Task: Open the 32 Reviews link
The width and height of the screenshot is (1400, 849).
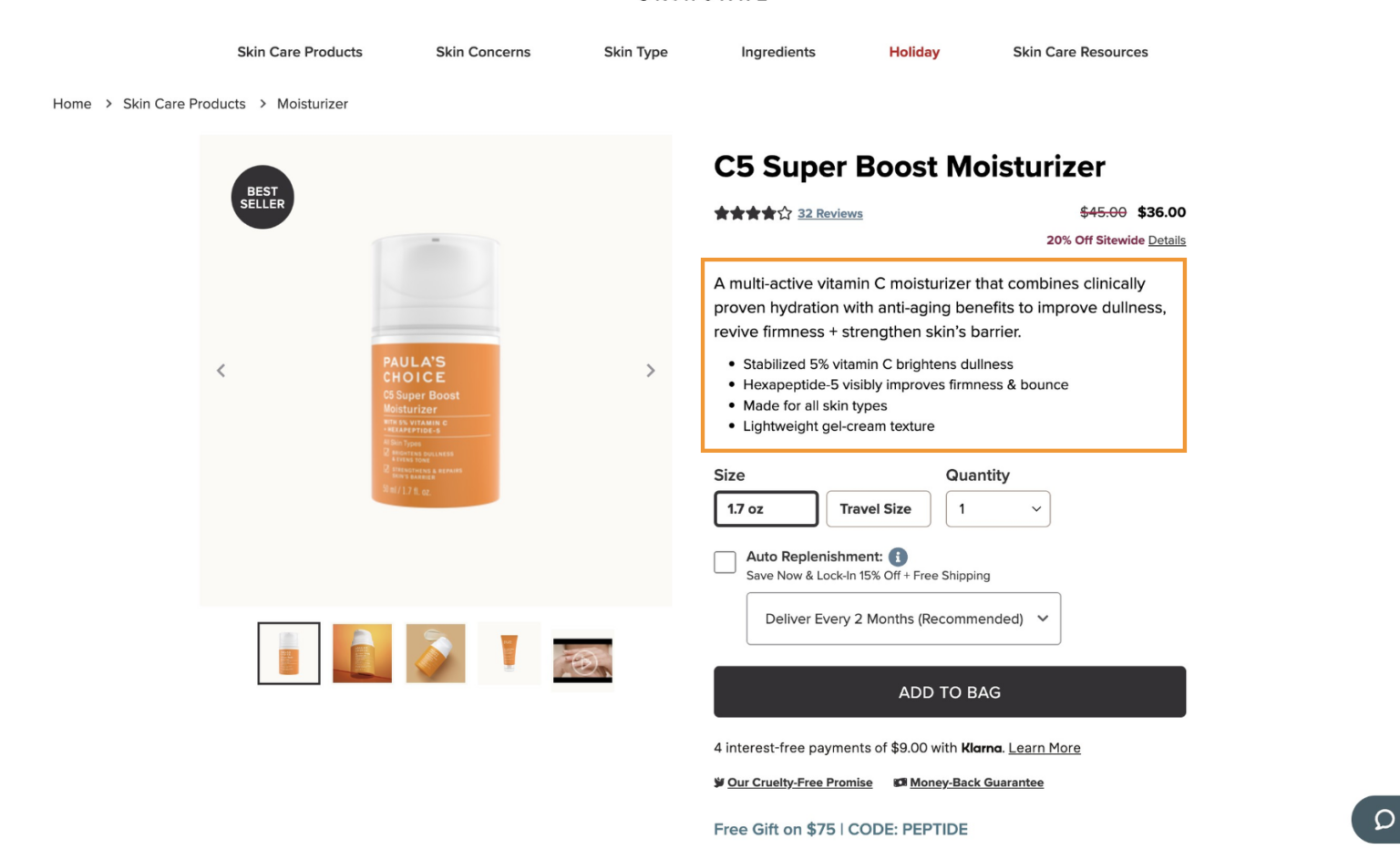Action: 829,213
